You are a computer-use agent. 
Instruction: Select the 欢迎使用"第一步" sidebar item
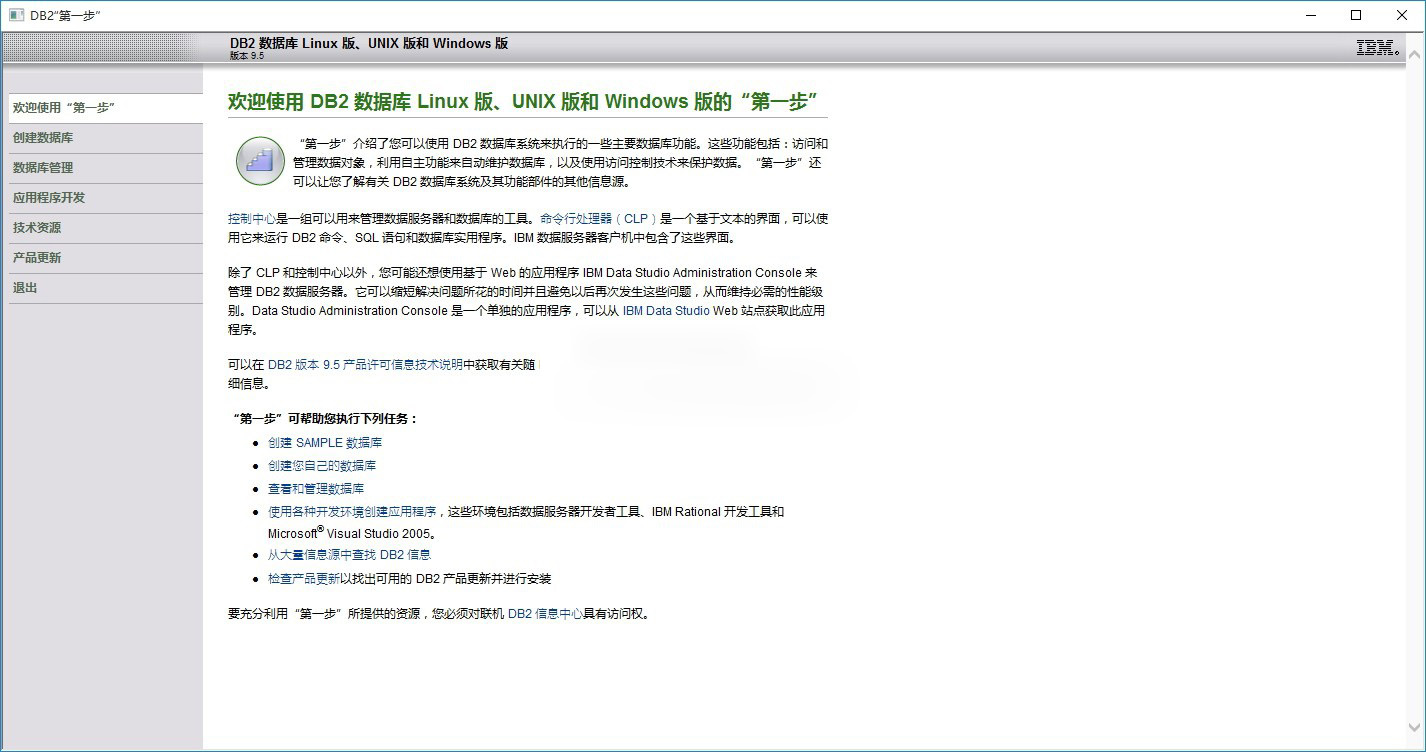coord(105,108)
